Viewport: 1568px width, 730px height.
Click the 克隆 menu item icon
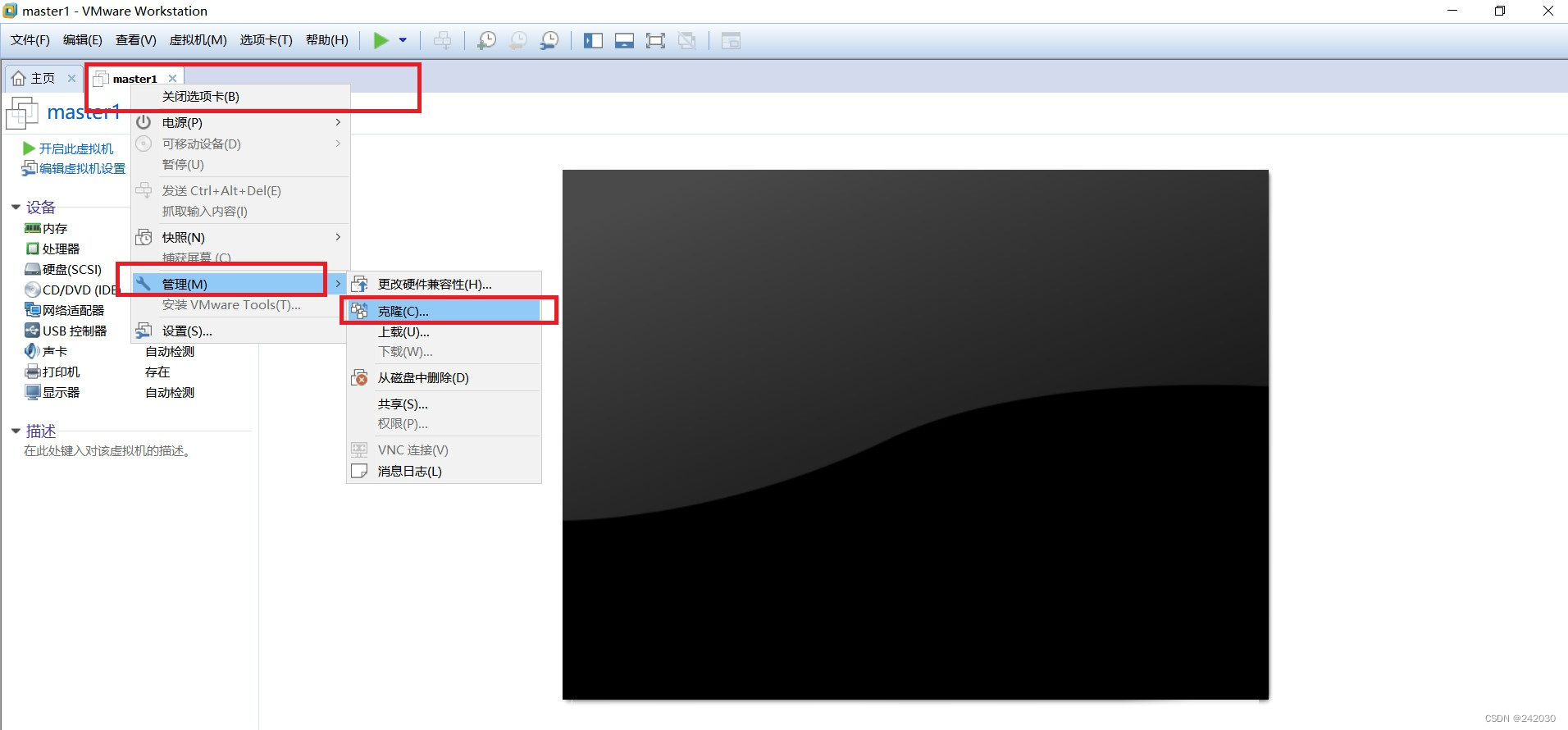tap(359, 311)
